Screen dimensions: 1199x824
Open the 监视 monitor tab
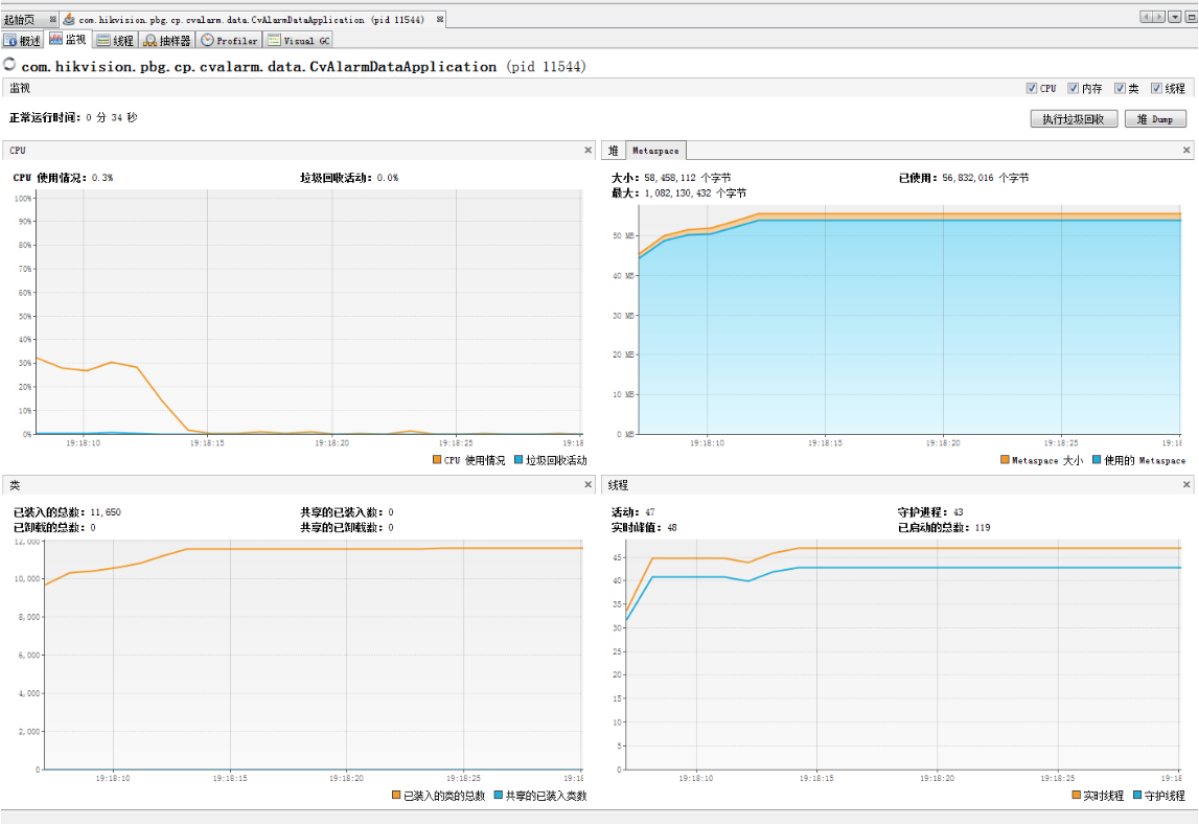pyautogui.click(x=68, y=40)
